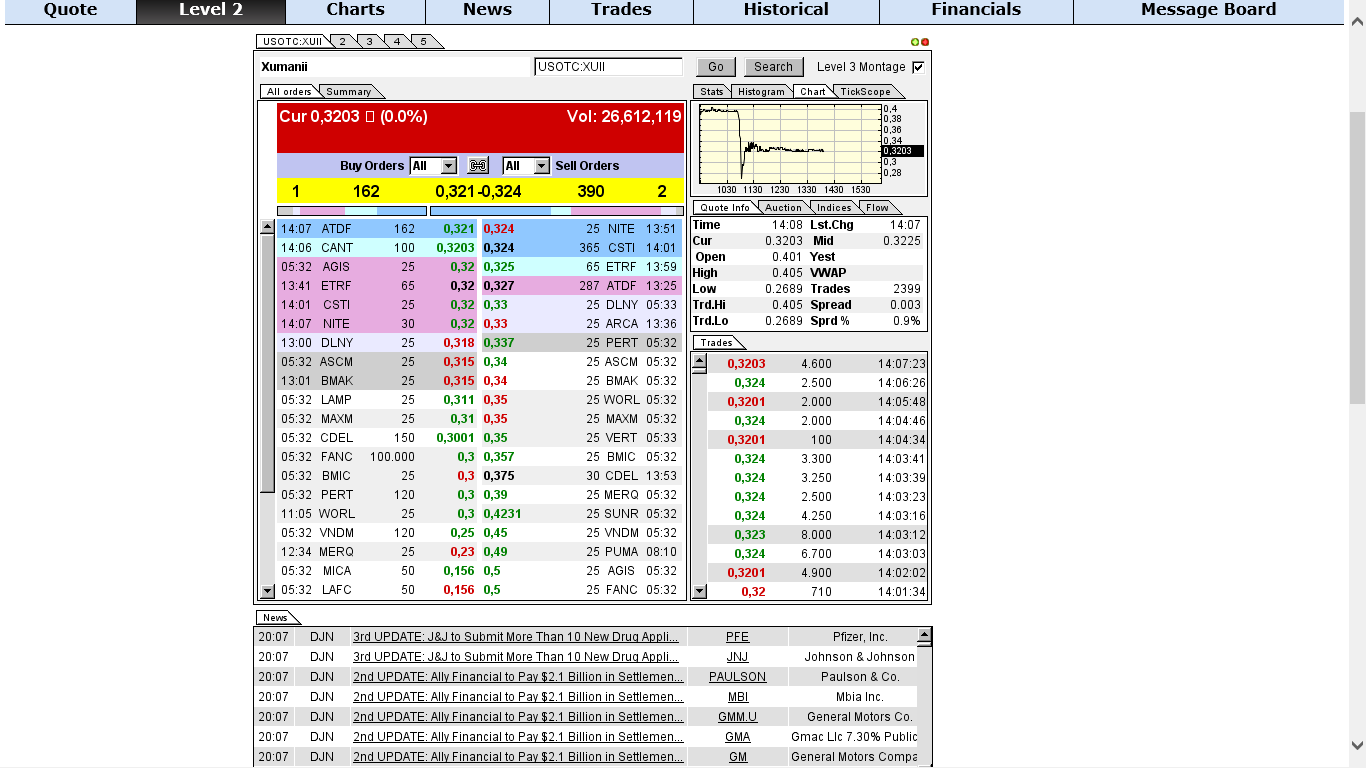Switch to the Charts navigation tab
This screenshot has width=1366, height=768.
click(355, 10)
